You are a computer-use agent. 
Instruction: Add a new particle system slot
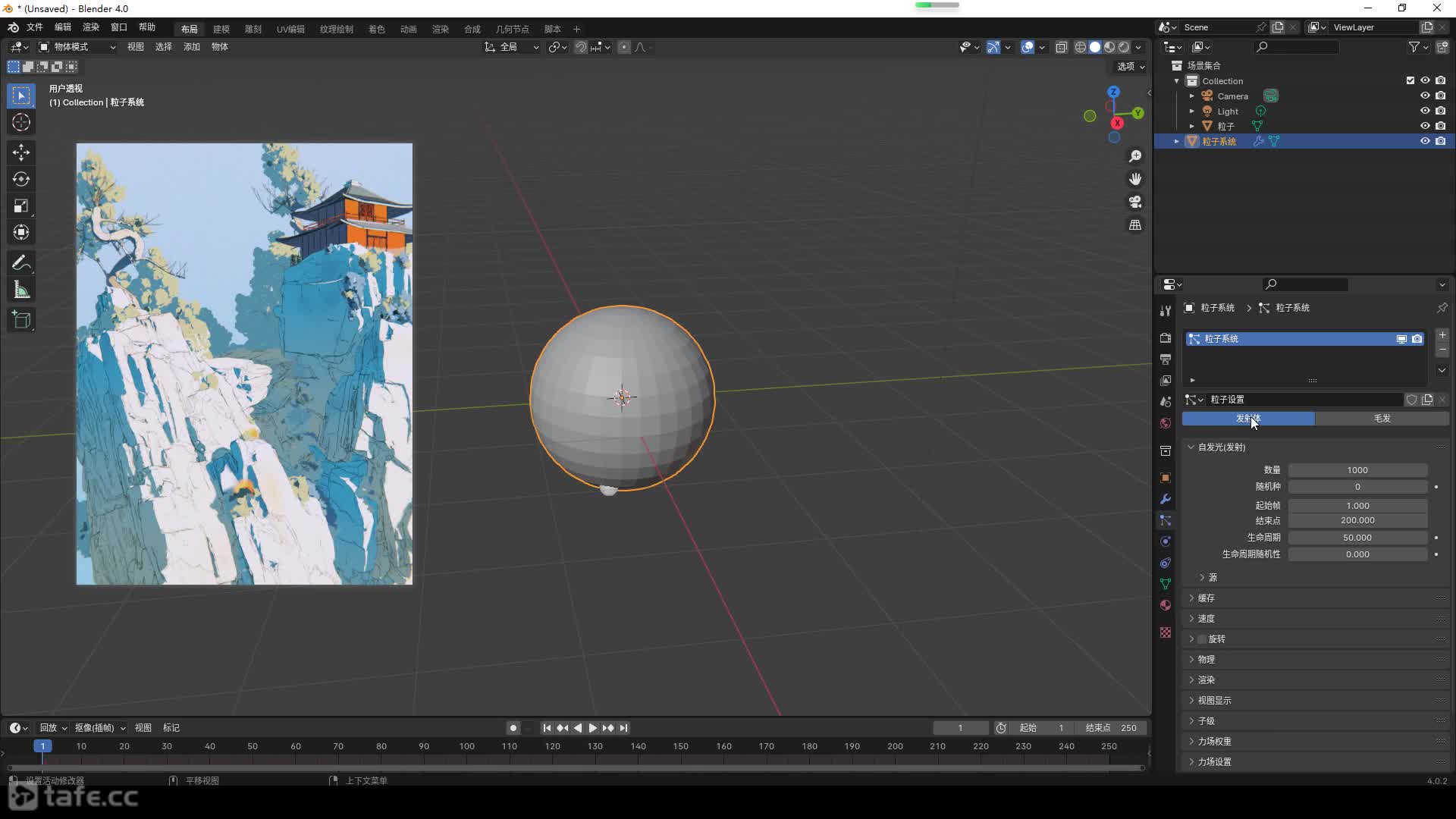point(1442,335)
